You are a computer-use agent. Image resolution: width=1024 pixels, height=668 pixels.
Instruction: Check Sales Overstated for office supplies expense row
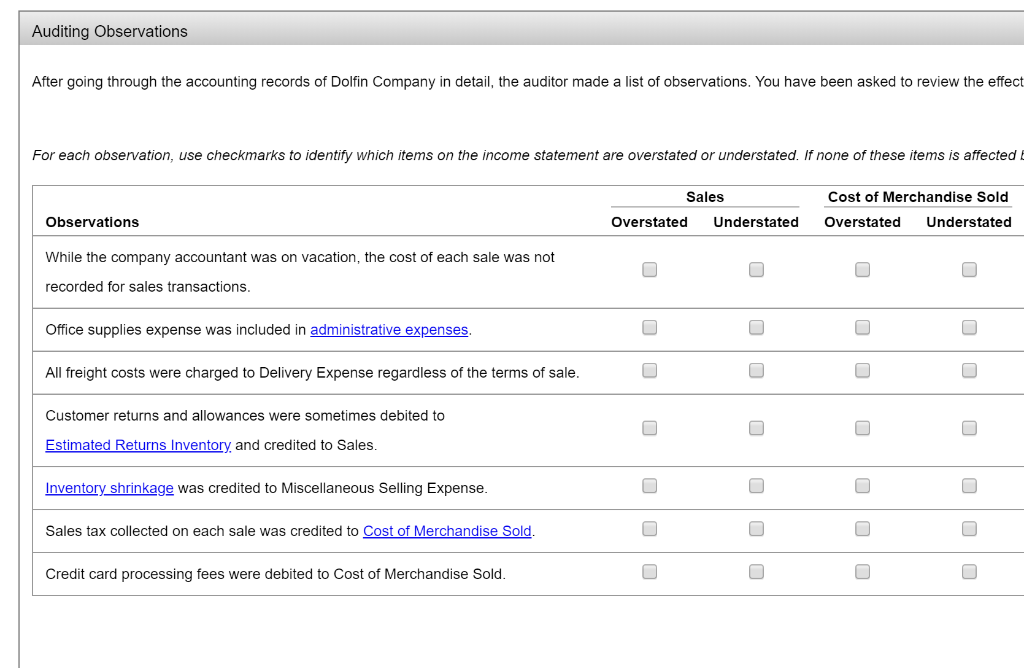[649, 328]
